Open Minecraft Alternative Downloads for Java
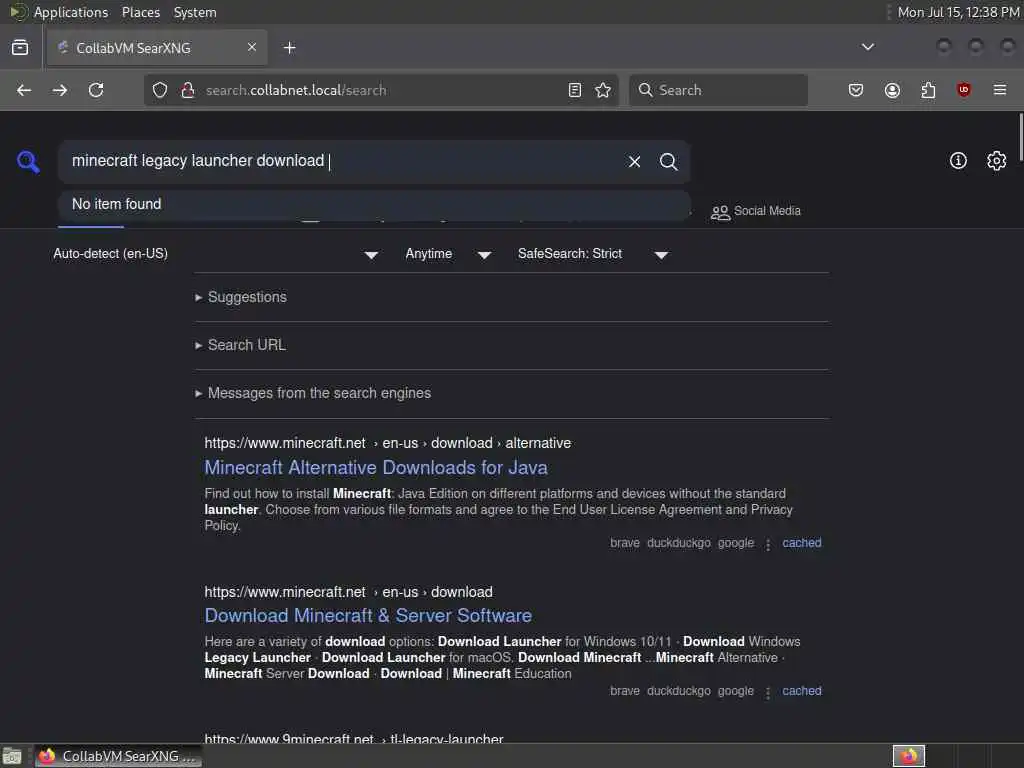Viewport: 1024px width, 768px height. pyautogui.click(x=376, y=468)
